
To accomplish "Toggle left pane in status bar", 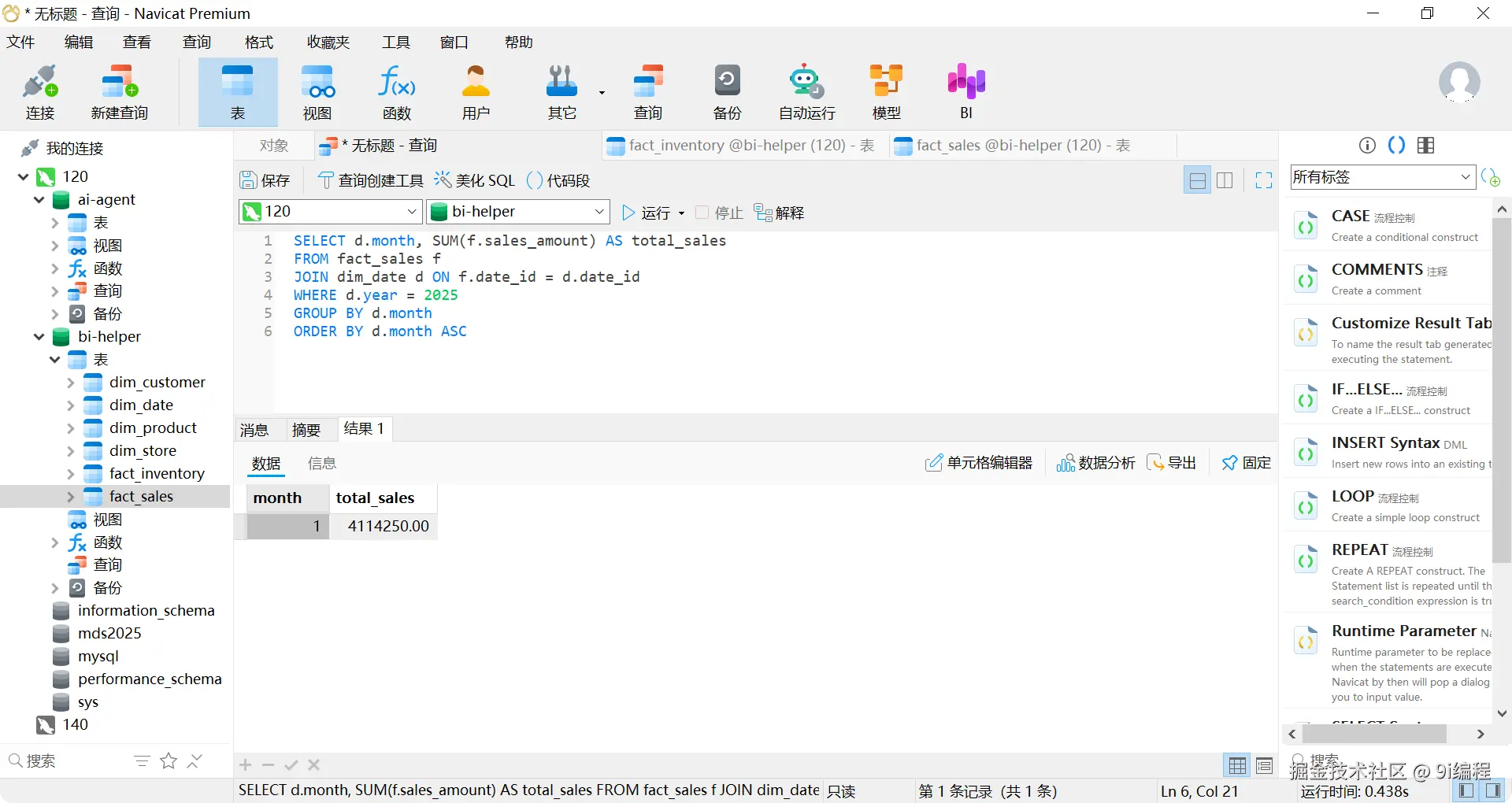I will (1466, 790).
